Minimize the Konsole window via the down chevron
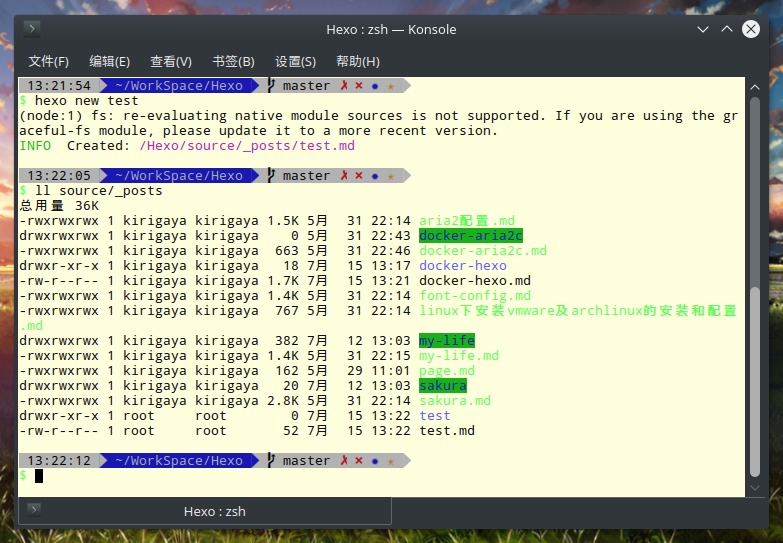Image resolution: width=783 pixels, height=543 pixels. pos(703,29)
